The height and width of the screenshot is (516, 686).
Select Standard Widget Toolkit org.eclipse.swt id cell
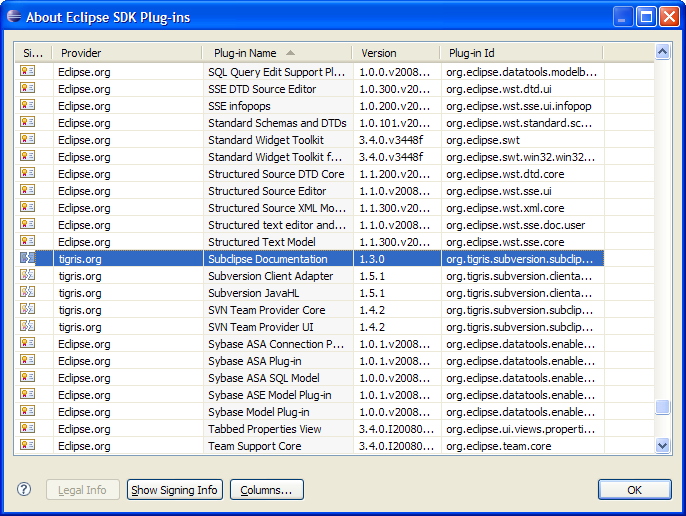(x=483, y=140)
